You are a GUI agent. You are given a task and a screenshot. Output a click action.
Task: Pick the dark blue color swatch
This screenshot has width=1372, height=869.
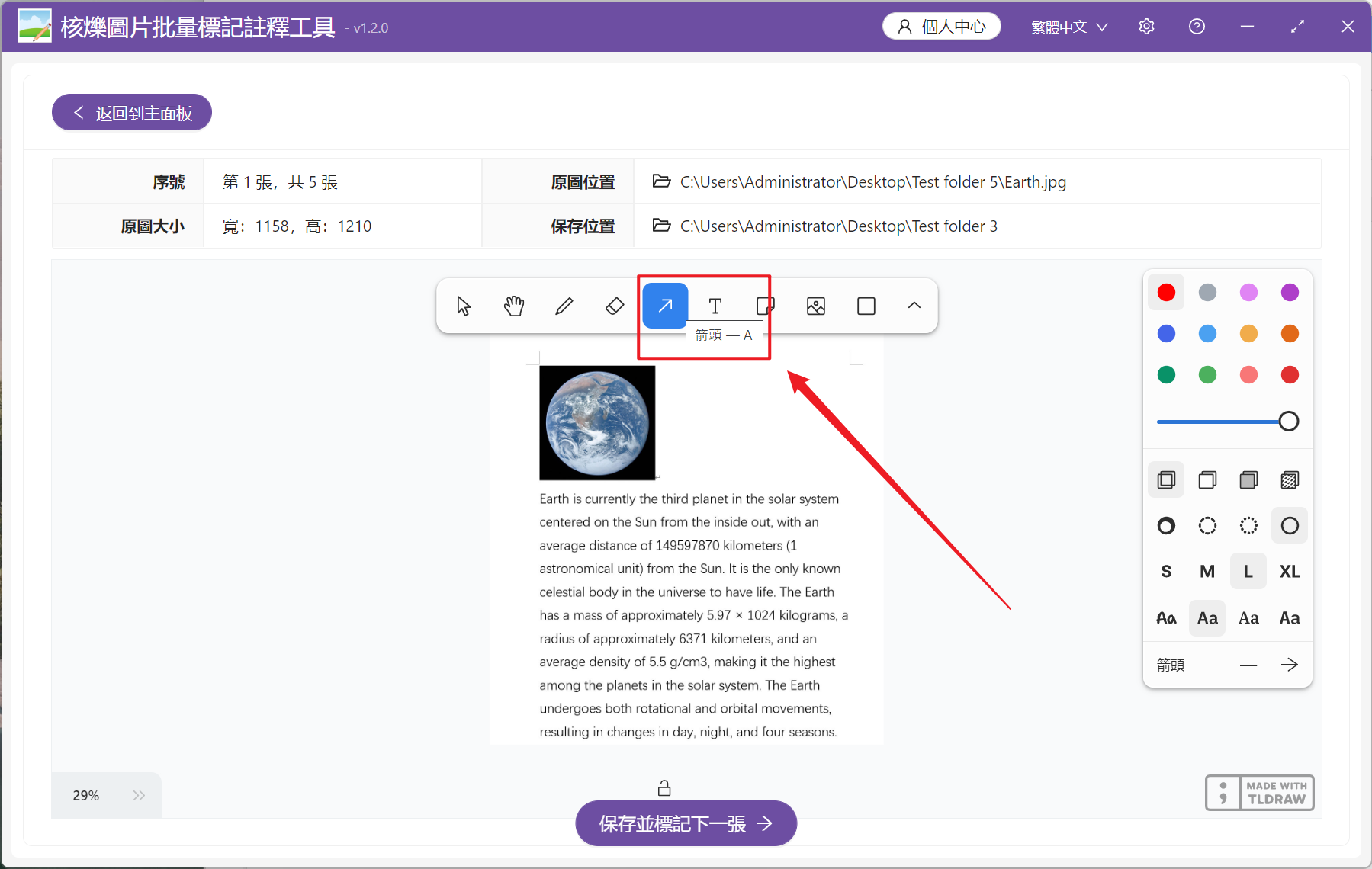click(1166, 333)
